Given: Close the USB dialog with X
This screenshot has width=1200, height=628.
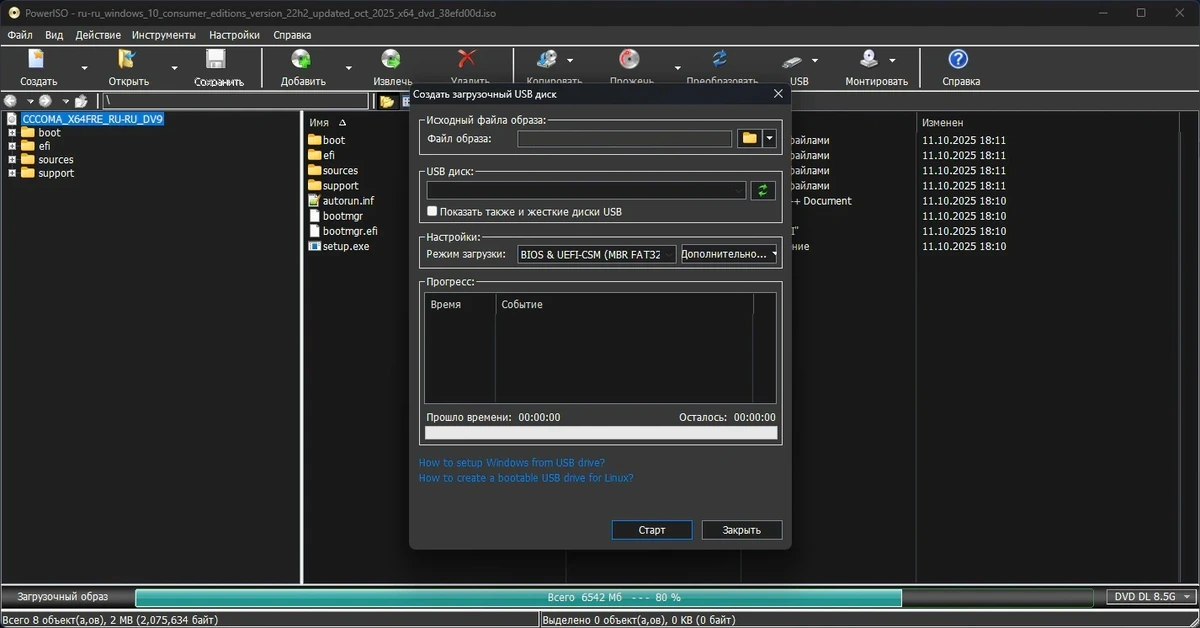Looking at the screenshot, I should pyautogui.click(x=778, y=94).
